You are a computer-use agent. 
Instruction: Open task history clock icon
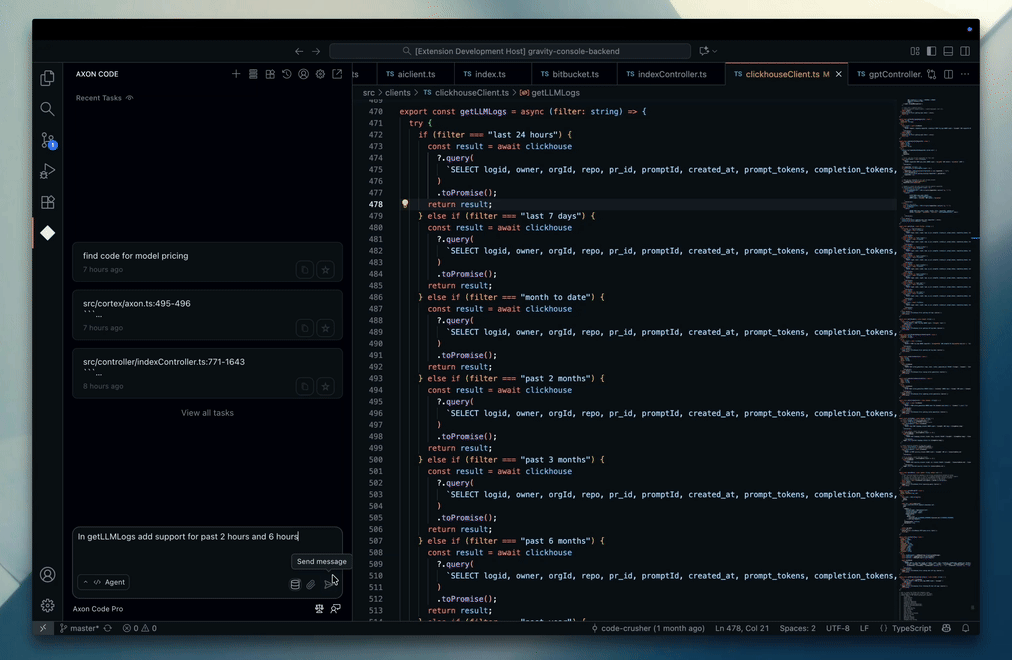pos(287,74)
